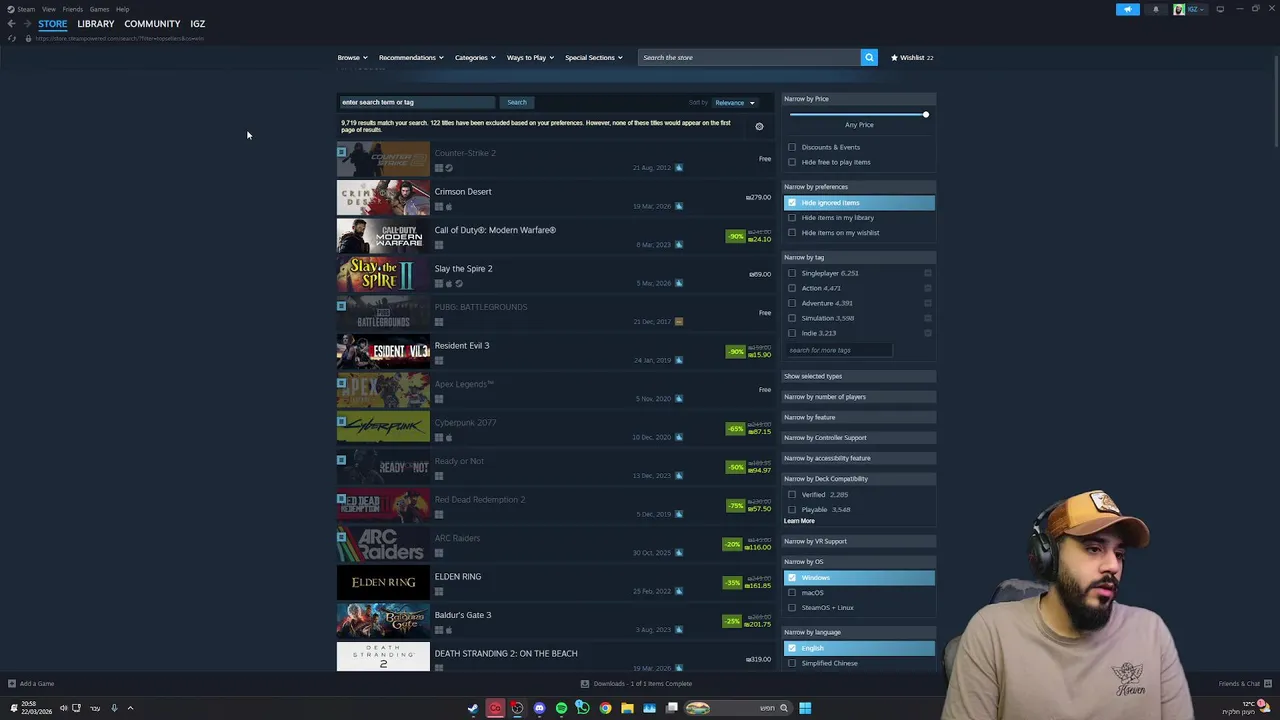Click the search for more tags field
Image resolution: width=1280 pixels, height=720 pixels.
coord(838,350)
